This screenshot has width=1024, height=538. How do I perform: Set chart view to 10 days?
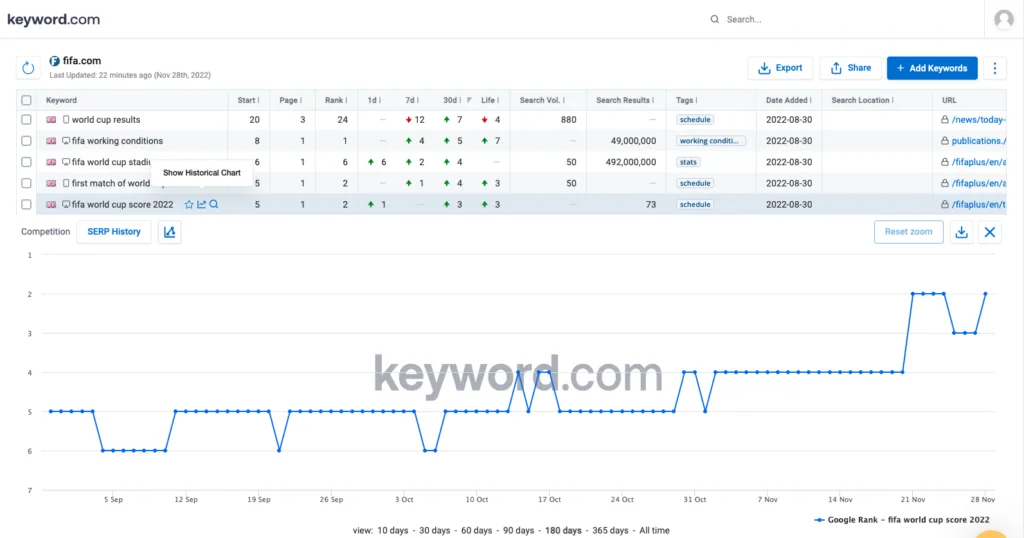392,530
